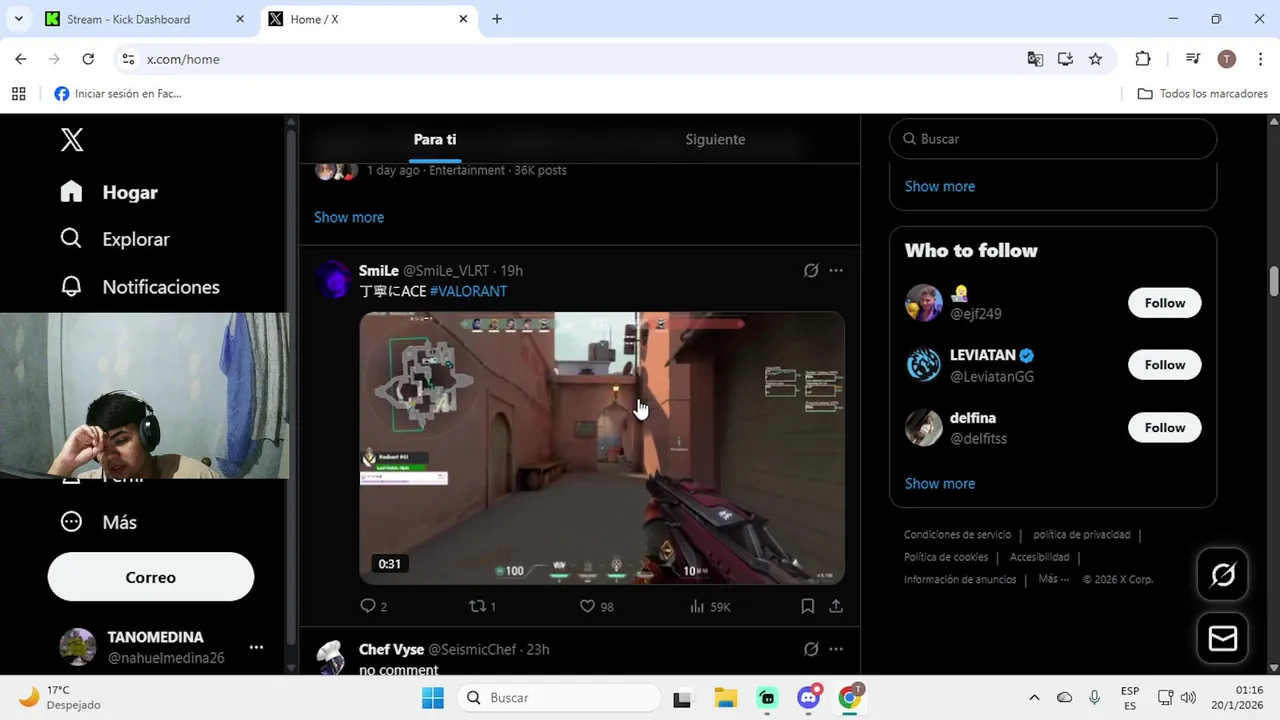This screenshot has height=720, width=1280.
Task: Bookmark SmiLe's post
Action: (807, 606)
